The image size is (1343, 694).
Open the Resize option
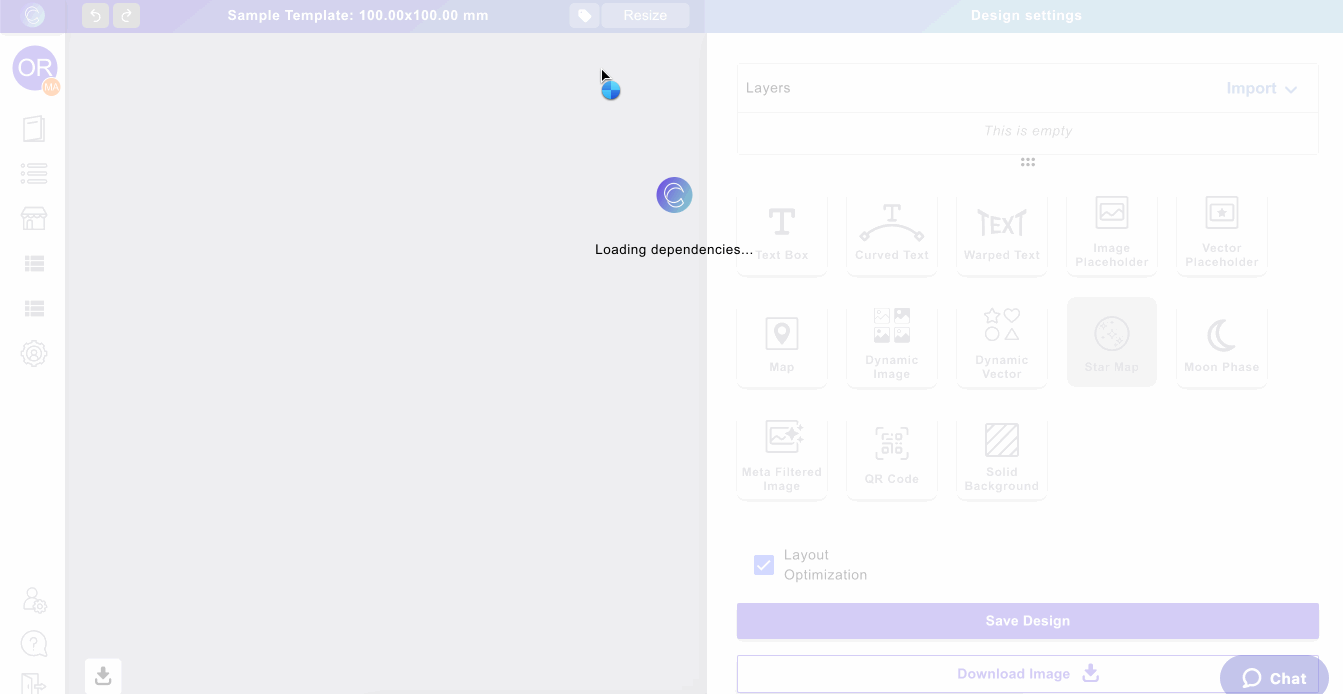[645, 16]
